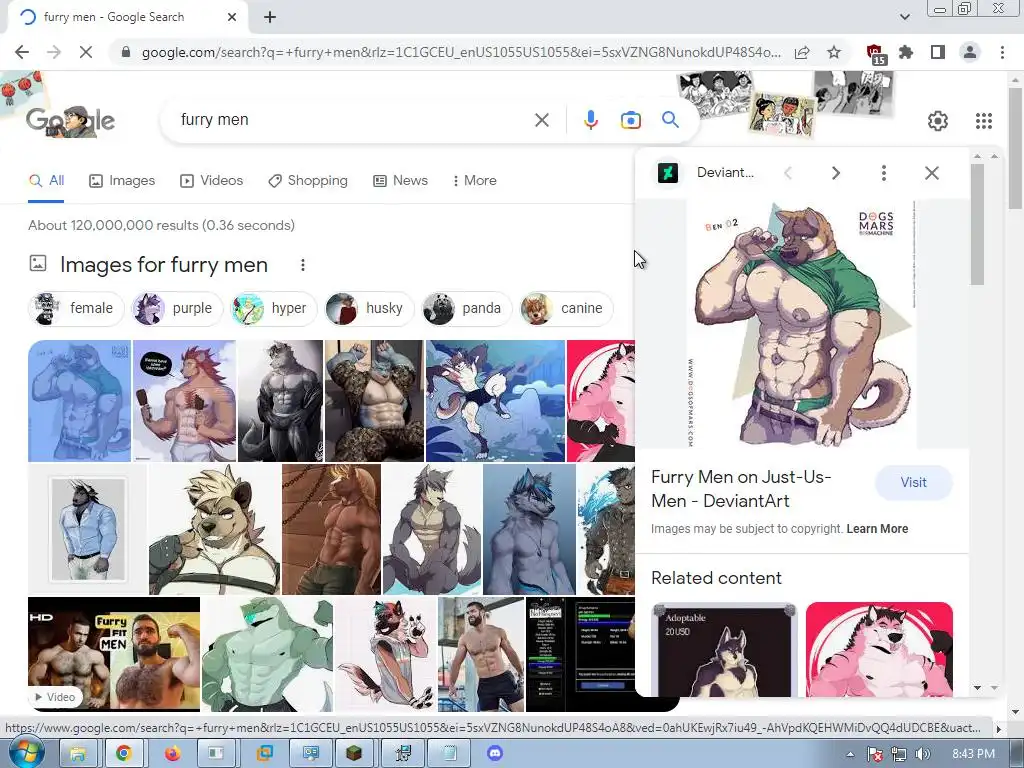The height and width of the screenshot is (768, 1024).
Task: Open Google quick settings gear
Action: pyautogui.click(x=938, y=121)
